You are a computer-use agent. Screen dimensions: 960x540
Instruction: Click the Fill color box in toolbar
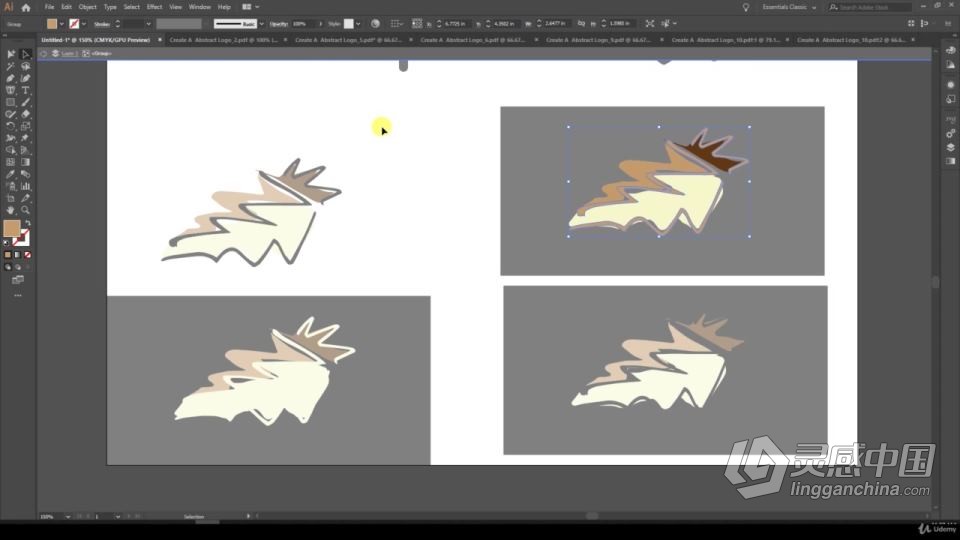12,228
